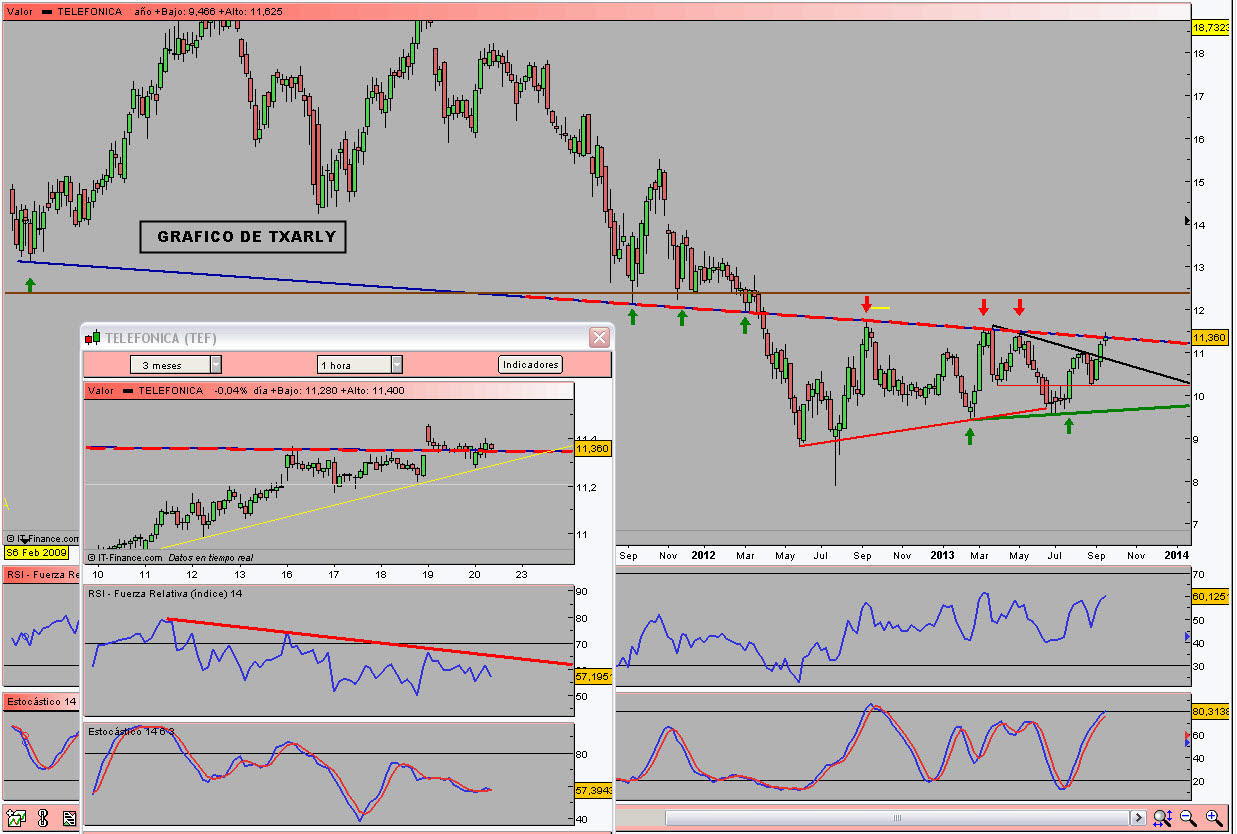Click the 'GRAFICO DE TXARLY' text box

click(242, 237)
